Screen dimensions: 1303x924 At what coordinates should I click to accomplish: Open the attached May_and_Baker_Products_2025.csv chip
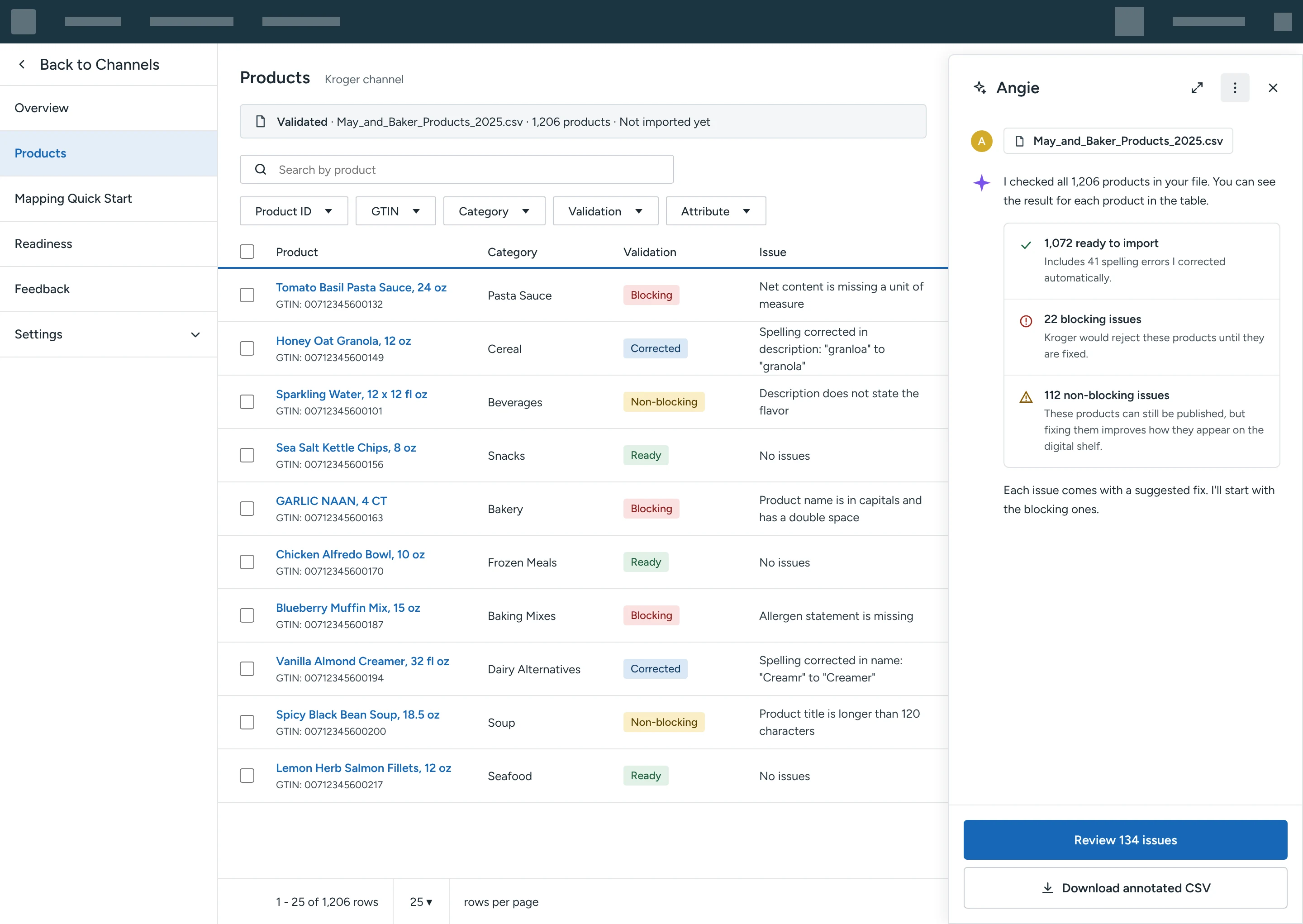[x=1118, y=141]
